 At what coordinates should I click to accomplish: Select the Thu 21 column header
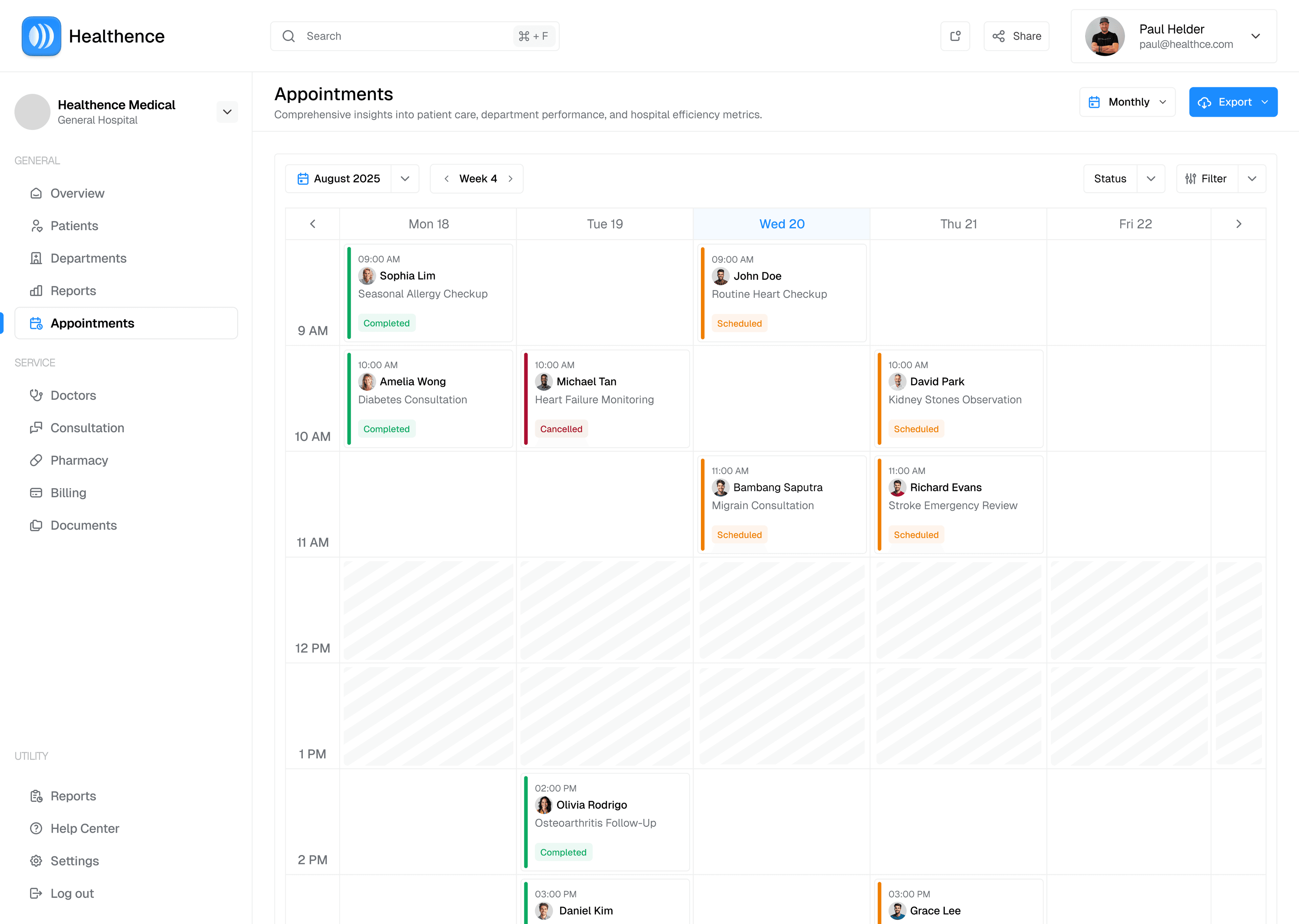click(958, 224)
